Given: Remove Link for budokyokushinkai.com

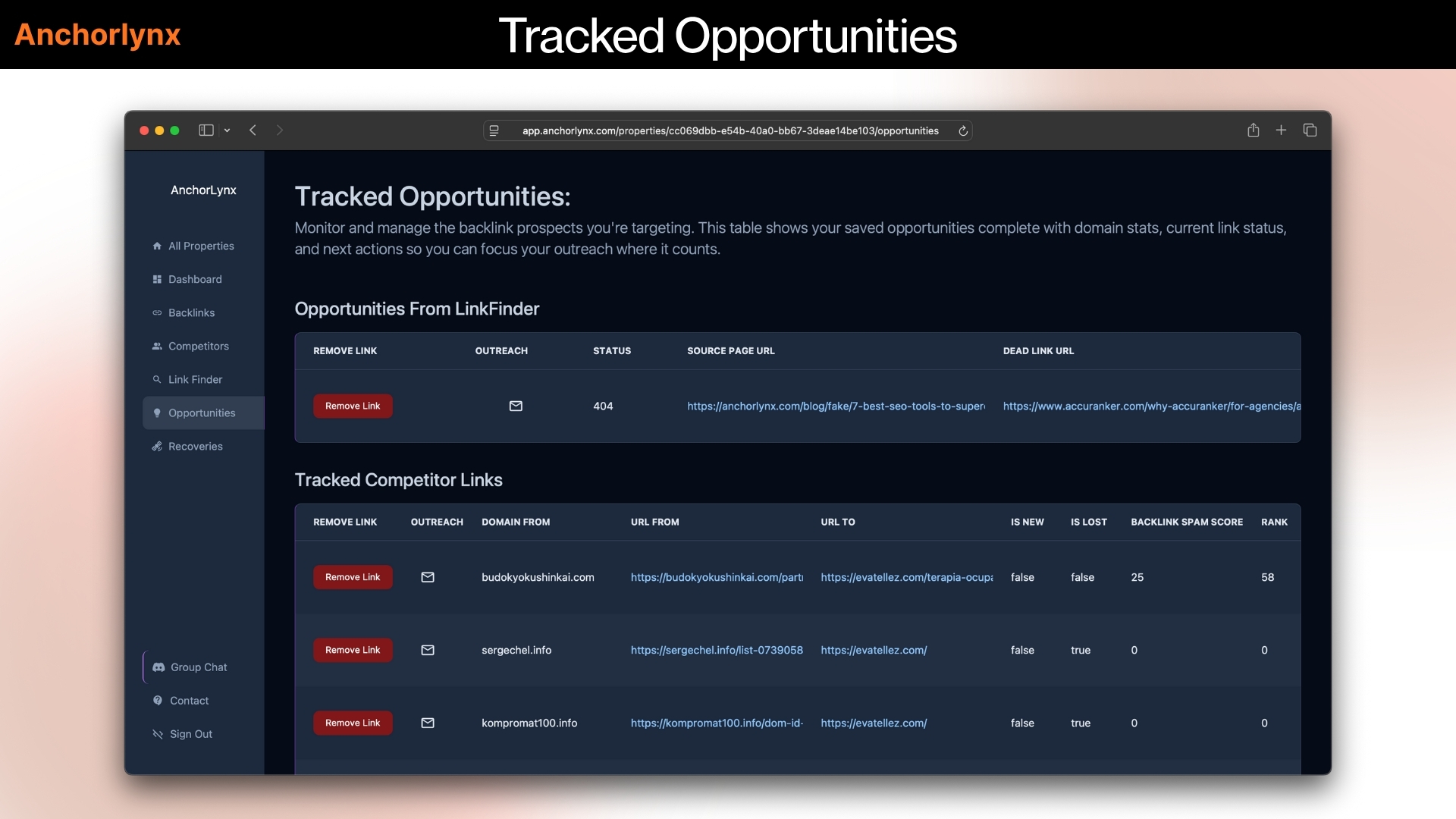Looking at the screenshot, I should tap(353, 576).
